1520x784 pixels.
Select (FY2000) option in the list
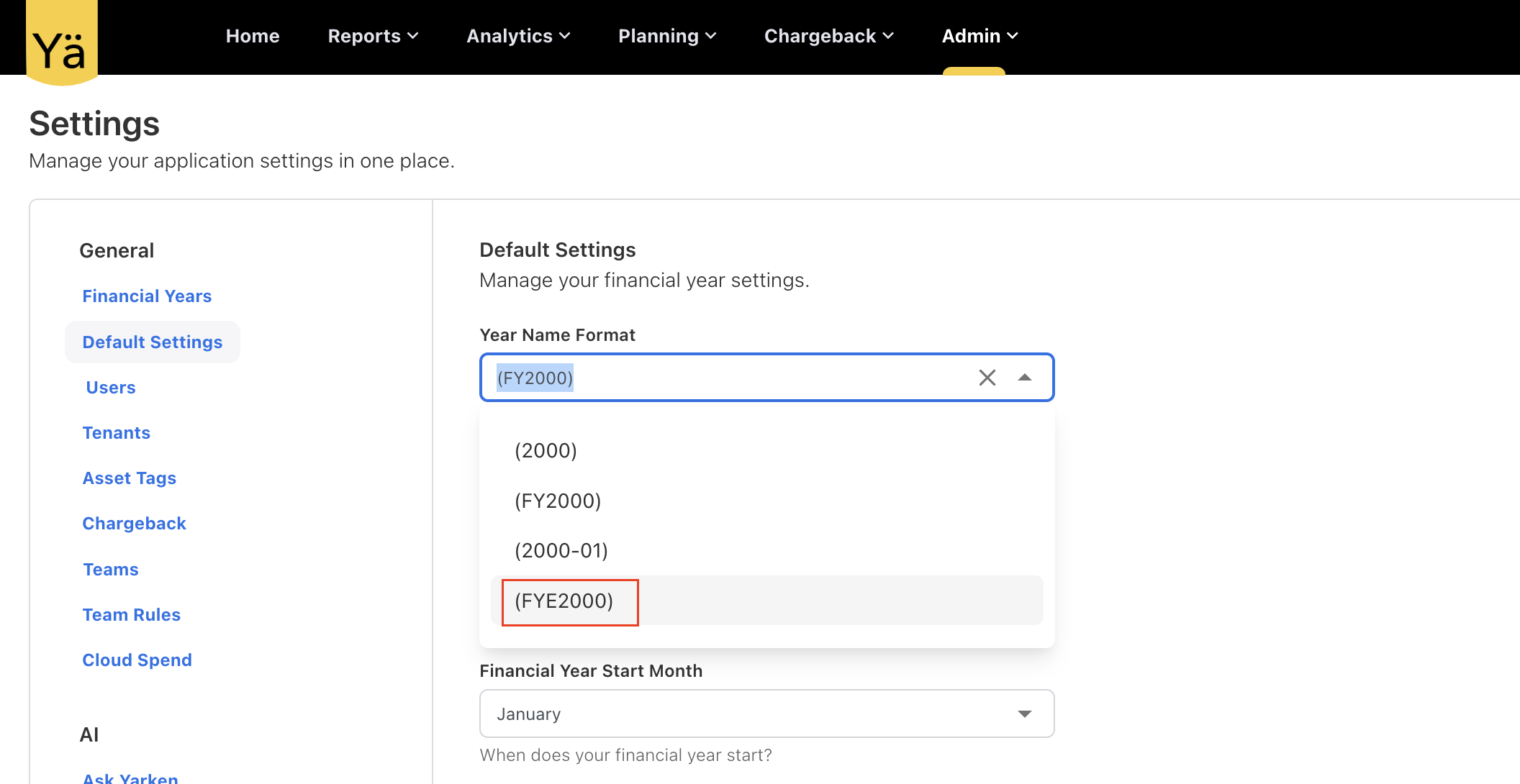pos(558,501)
